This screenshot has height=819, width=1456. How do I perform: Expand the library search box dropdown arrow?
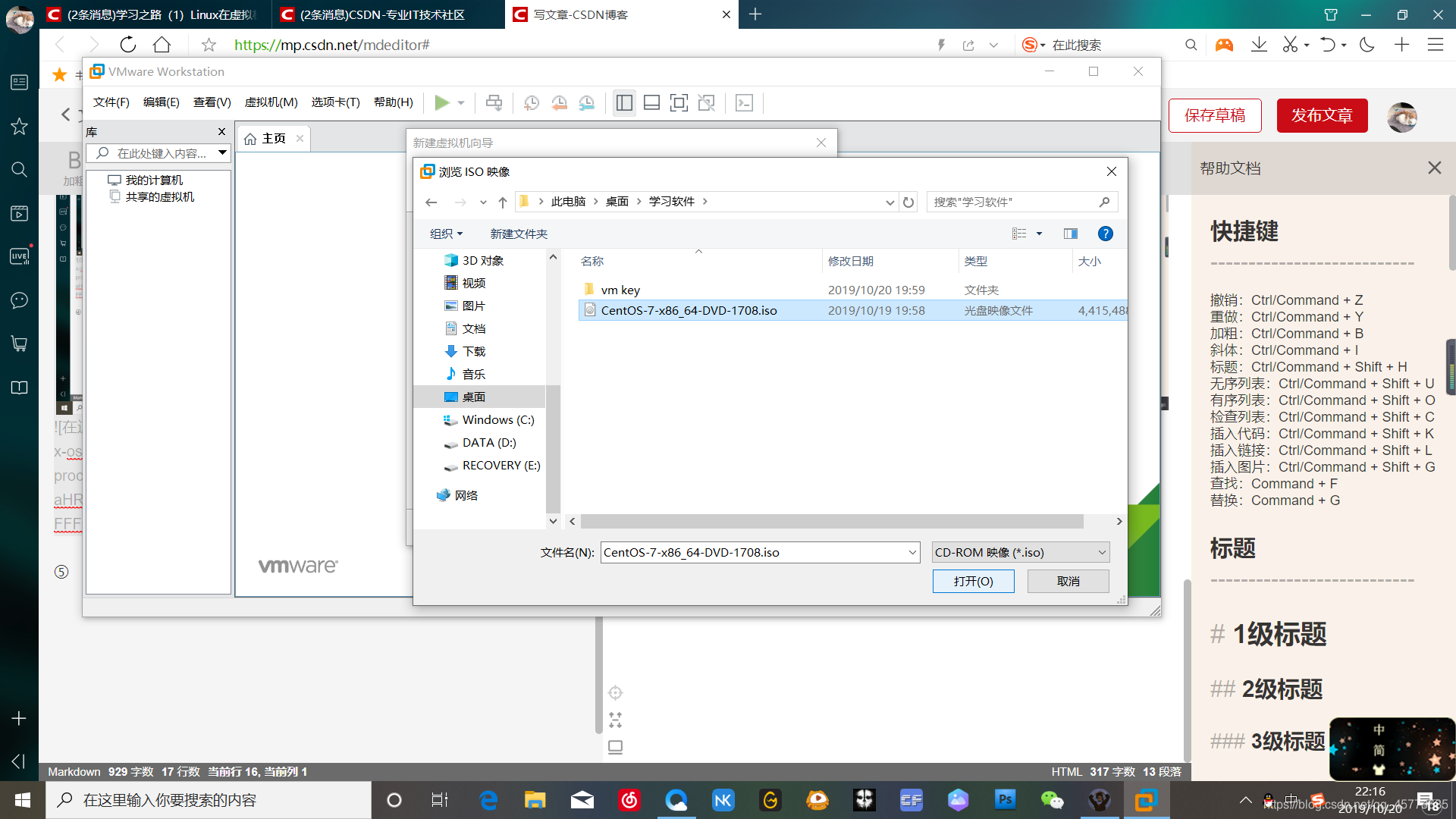[x=223, y=153]
